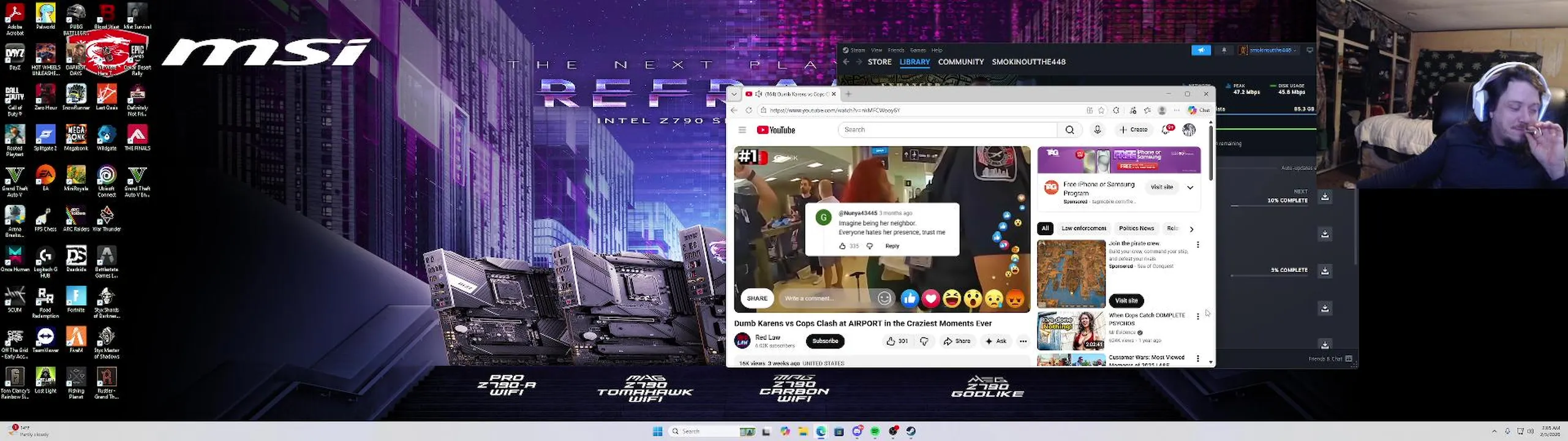The width and height of the screenshot is (1568, 441).
Task: Click white SHARE button on video overlay
Action: [x=757, y=298]
